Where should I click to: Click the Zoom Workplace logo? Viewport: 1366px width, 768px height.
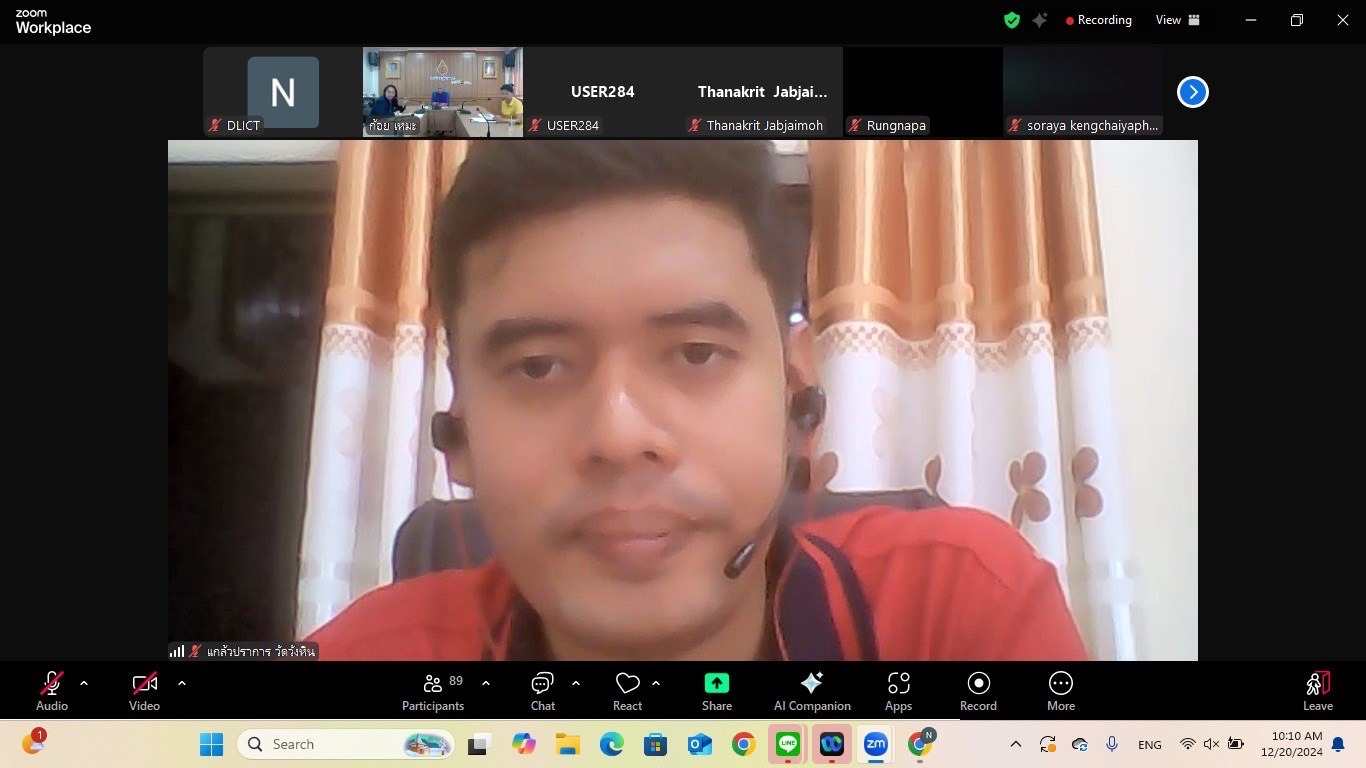(x=53, y=22)
